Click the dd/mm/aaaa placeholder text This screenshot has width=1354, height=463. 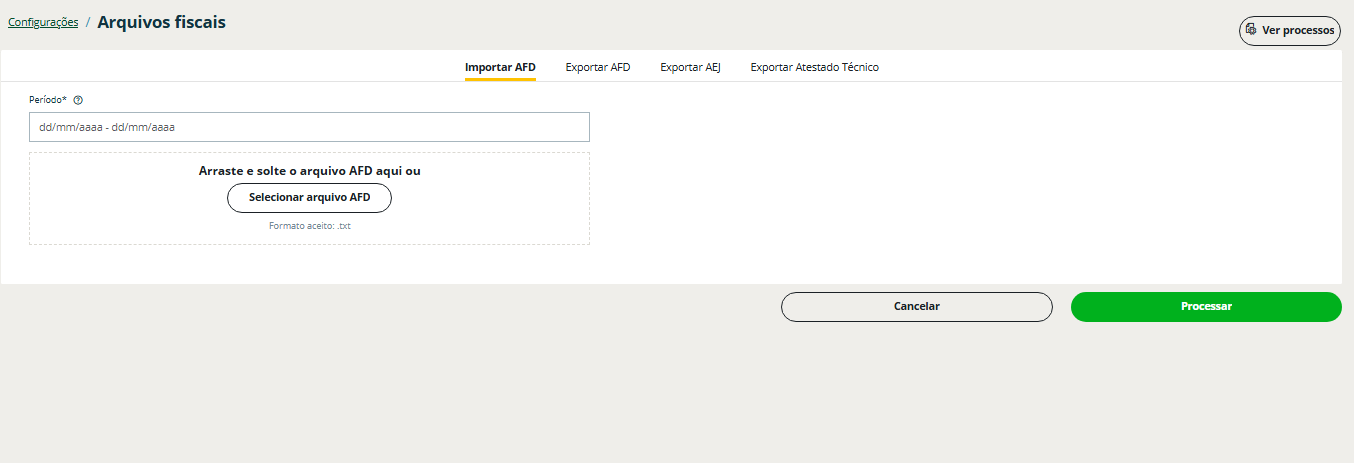tap(107, 127)
